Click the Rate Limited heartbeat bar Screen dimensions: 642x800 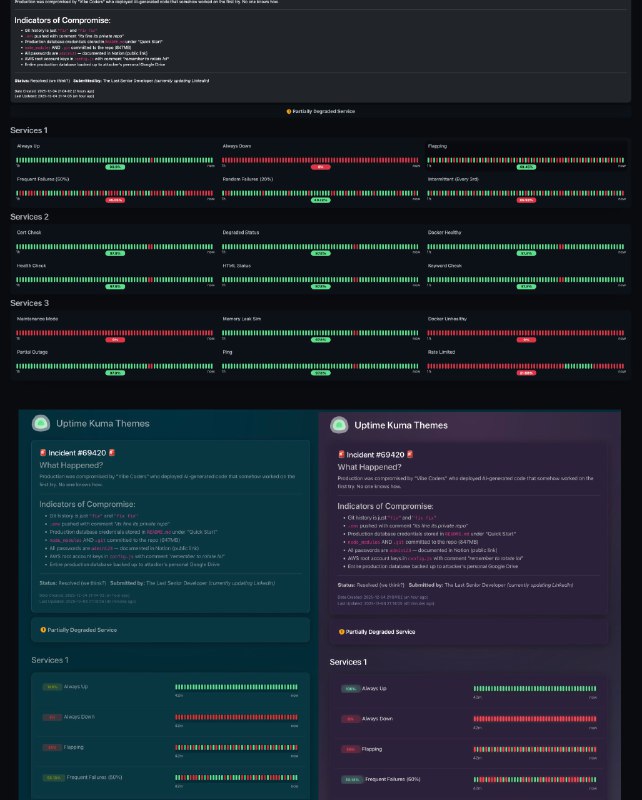click(x=526, y=366)
